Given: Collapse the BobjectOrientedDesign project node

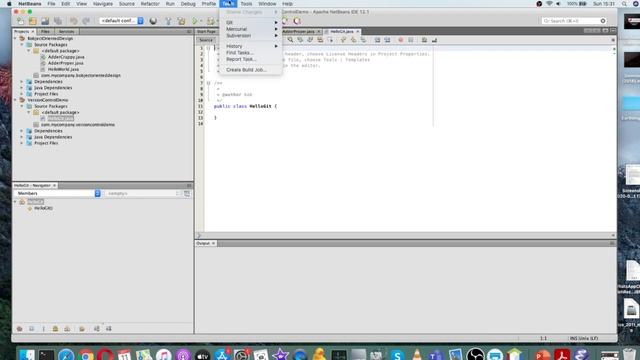Looking at the screenshot, I should [x=16, y=38].
